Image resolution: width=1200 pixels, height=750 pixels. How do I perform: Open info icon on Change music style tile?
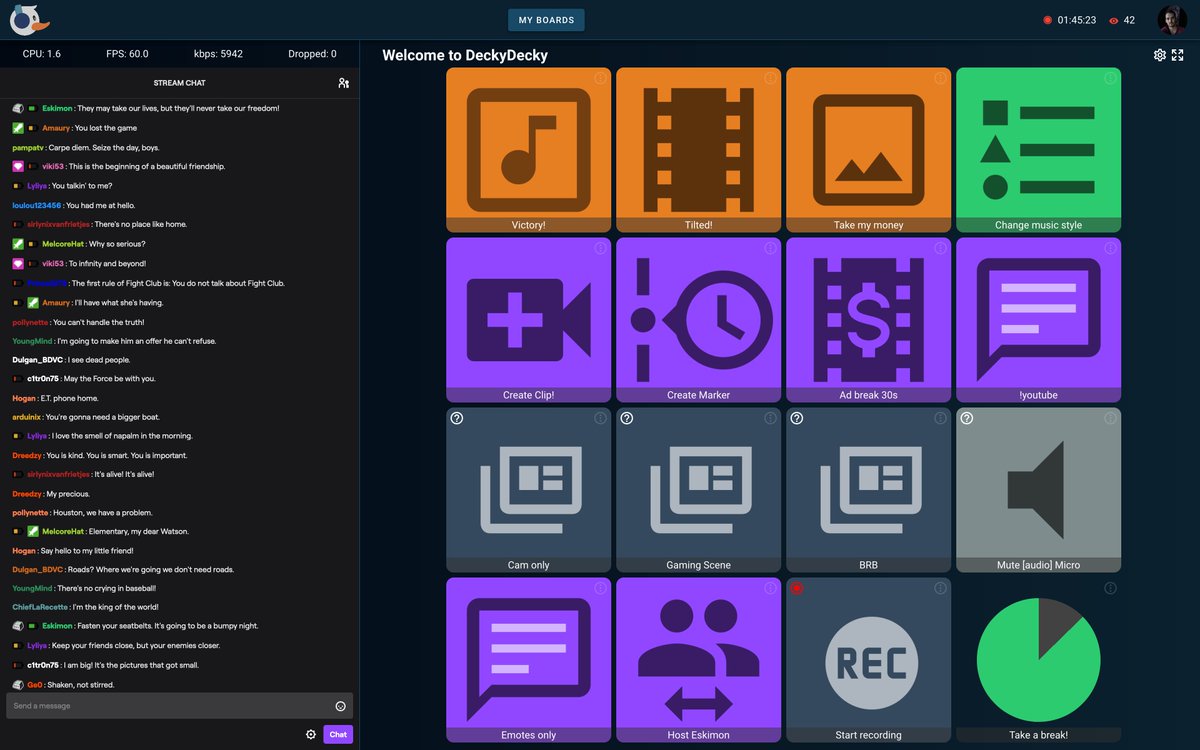(x=1111, y=78)
